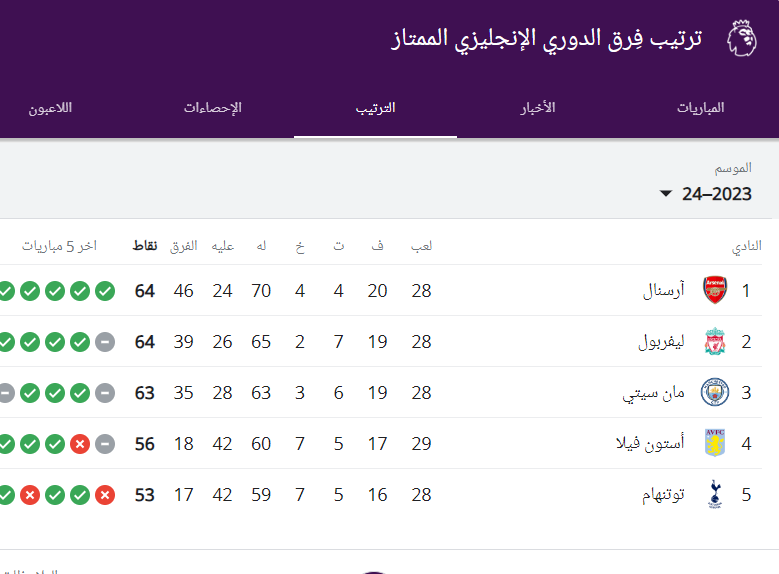Click Aston Villa's red loss icon

(x=80, y=443)
